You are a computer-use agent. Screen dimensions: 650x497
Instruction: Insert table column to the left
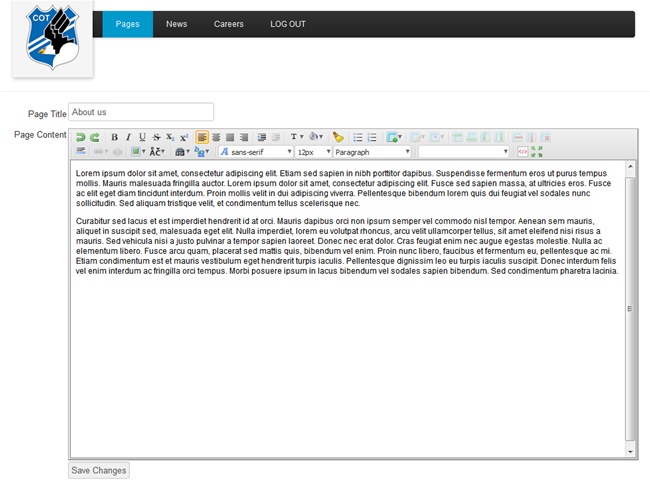[485, 137]
